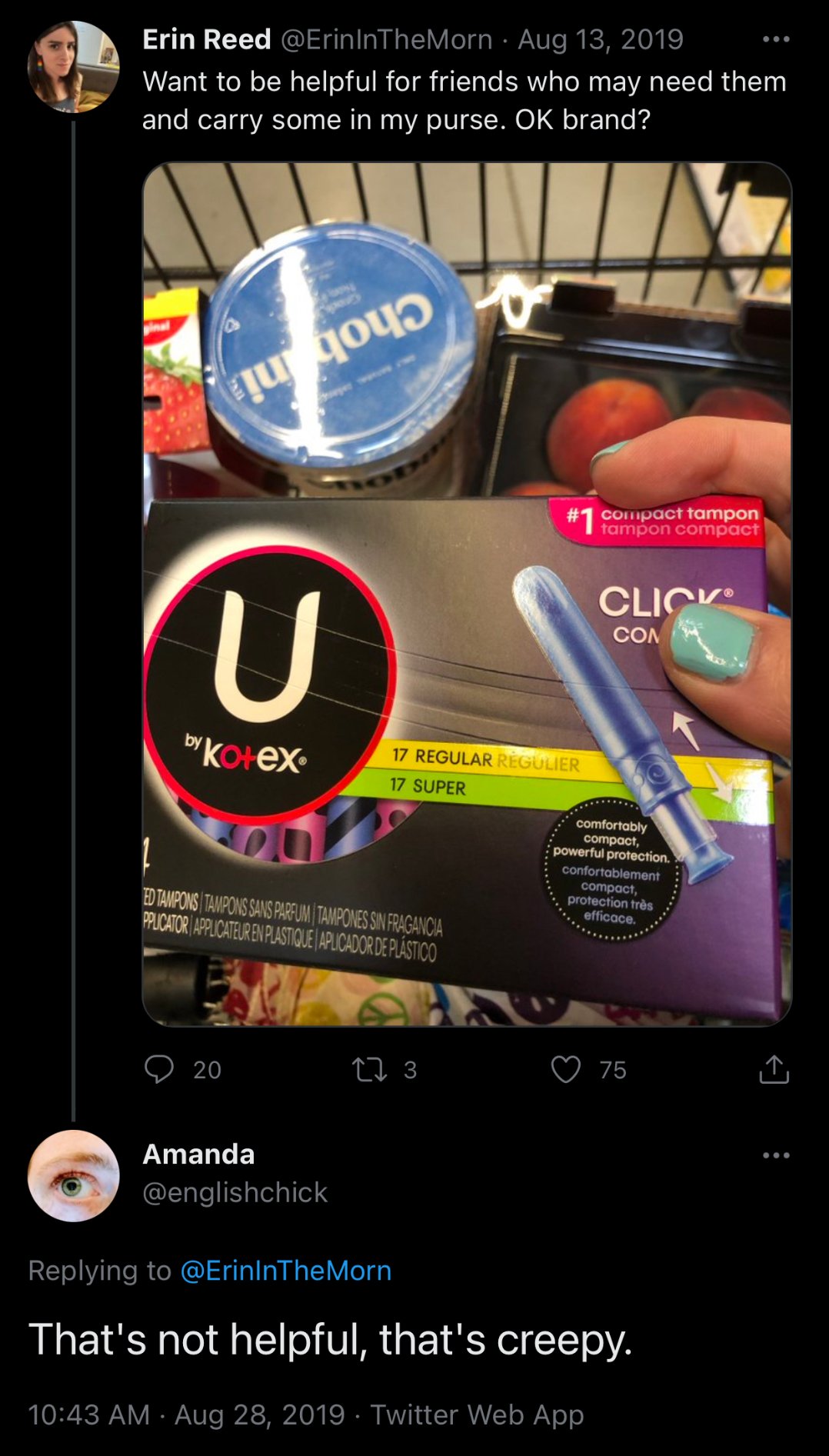Image resolution: width=829 pixels, height=1456 pixels.
Task: Open Amanda reply's three-dot menu
Action: pos(776,1155)
